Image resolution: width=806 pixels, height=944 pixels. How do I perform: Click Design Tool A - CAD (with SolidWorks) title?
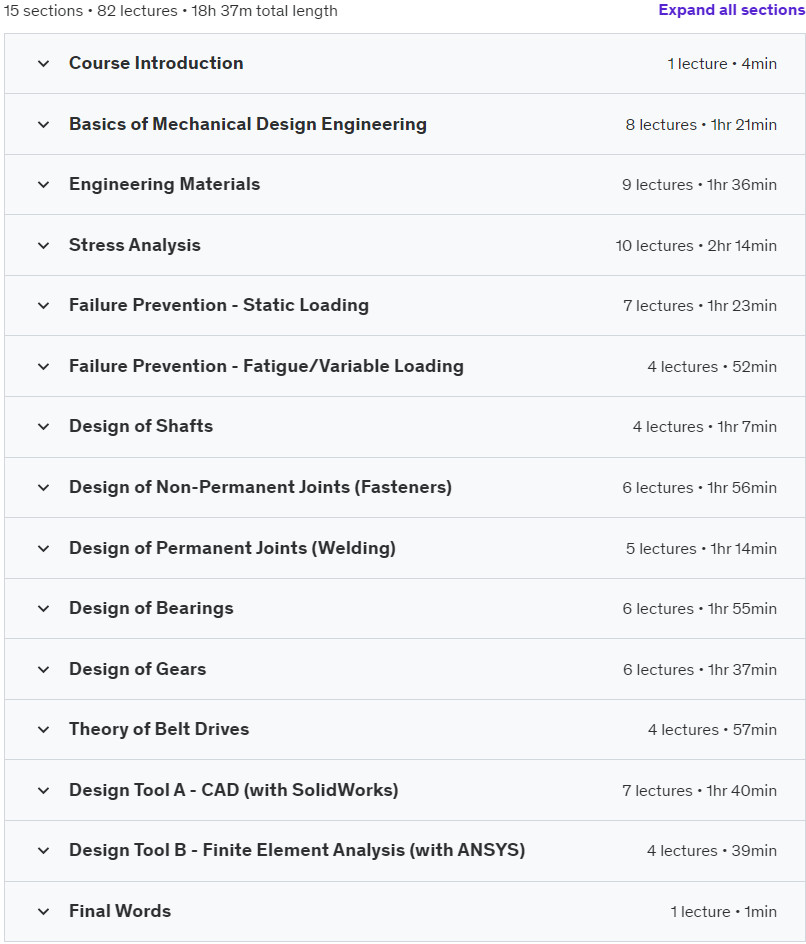[234, 790]
